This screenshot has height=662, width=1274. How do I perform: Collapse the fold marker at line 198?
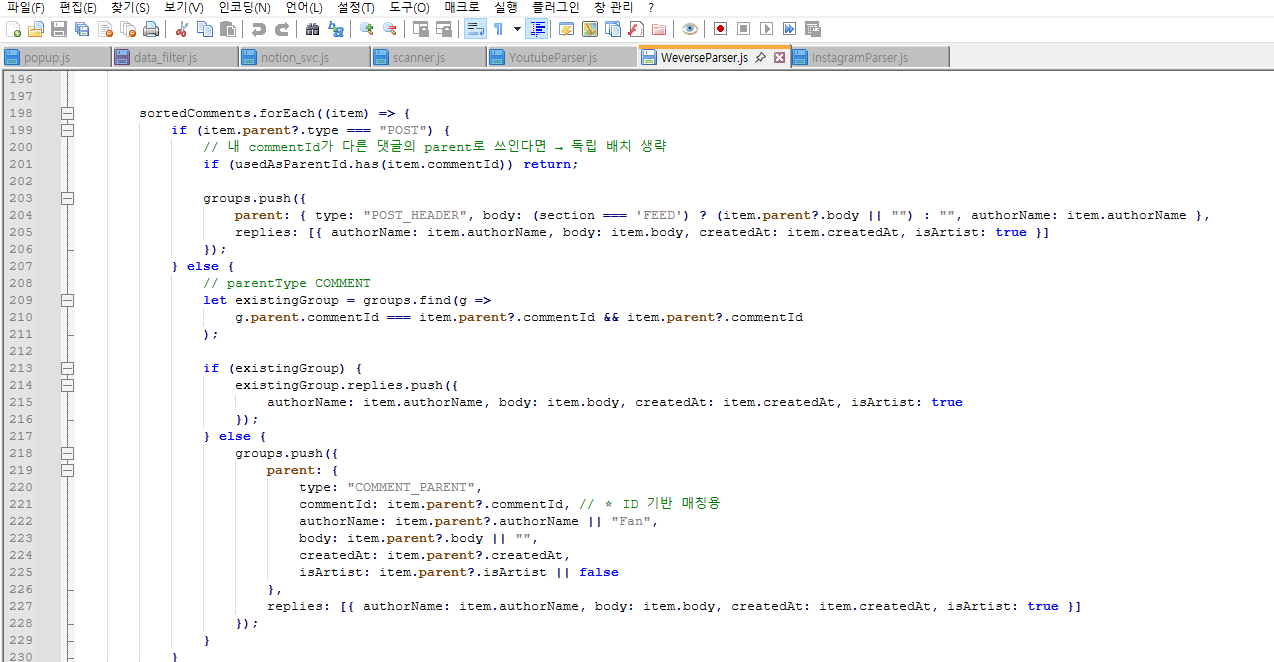(67, 113)
